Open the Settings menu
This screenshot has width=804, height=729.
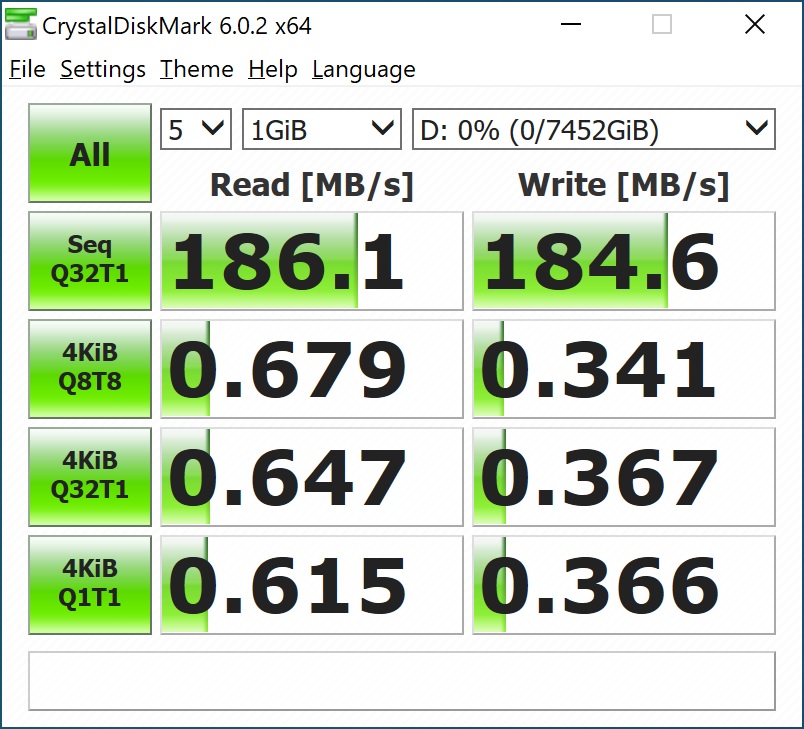(103, 69)
